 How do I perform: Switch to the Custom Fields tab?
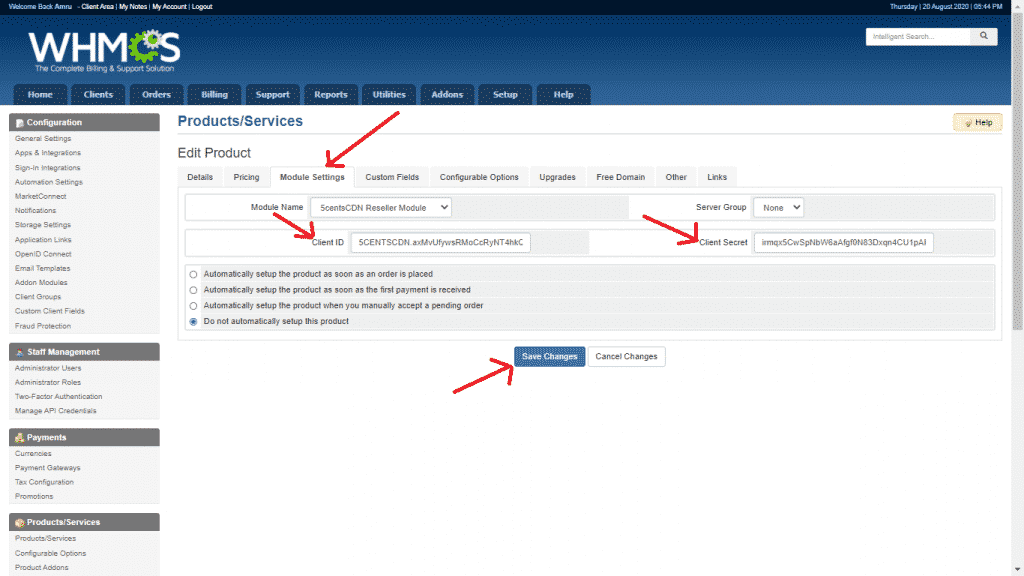[x=392, y=177]
